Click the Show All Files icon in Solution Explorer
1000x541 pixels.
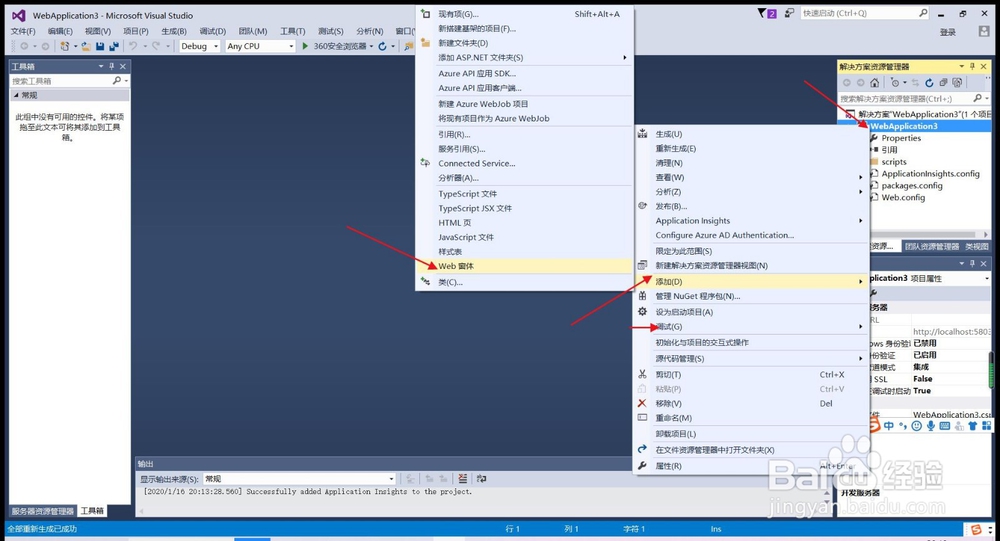(x=957, y=82)
